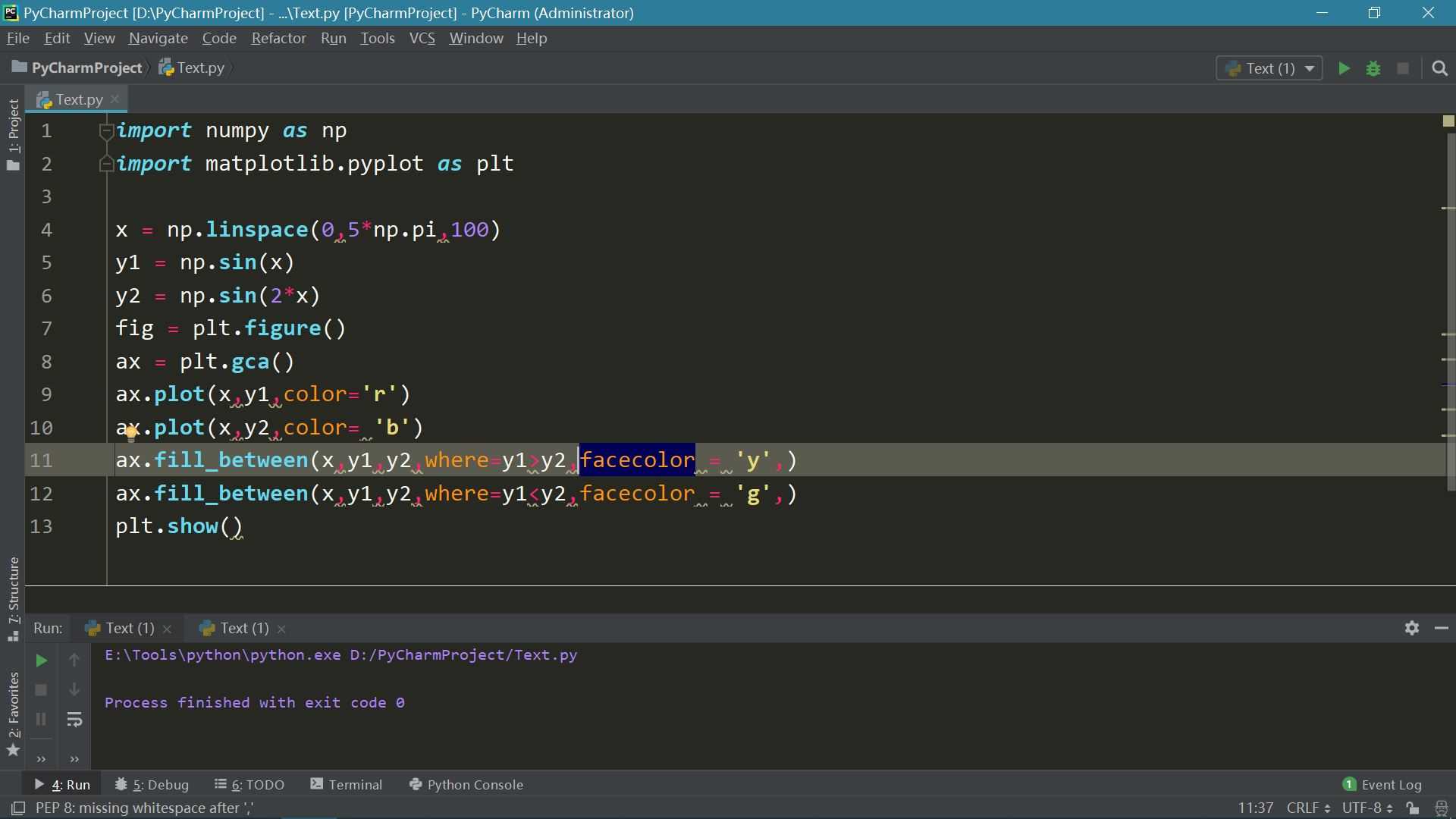The height and width of the screenshot is (819, 1456).
Task: Toggle the read-only lock icon in the status bar
Action: 1412,808
